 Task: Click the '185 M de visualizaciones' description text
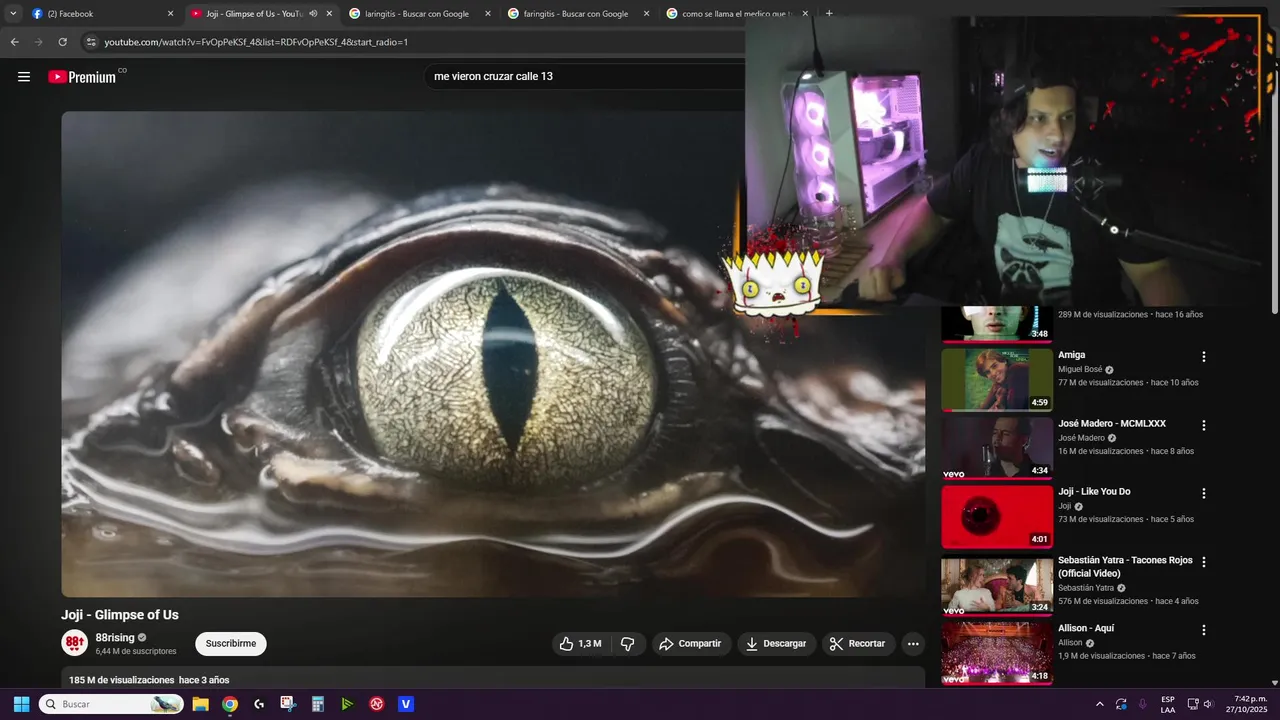coord(122,680)
